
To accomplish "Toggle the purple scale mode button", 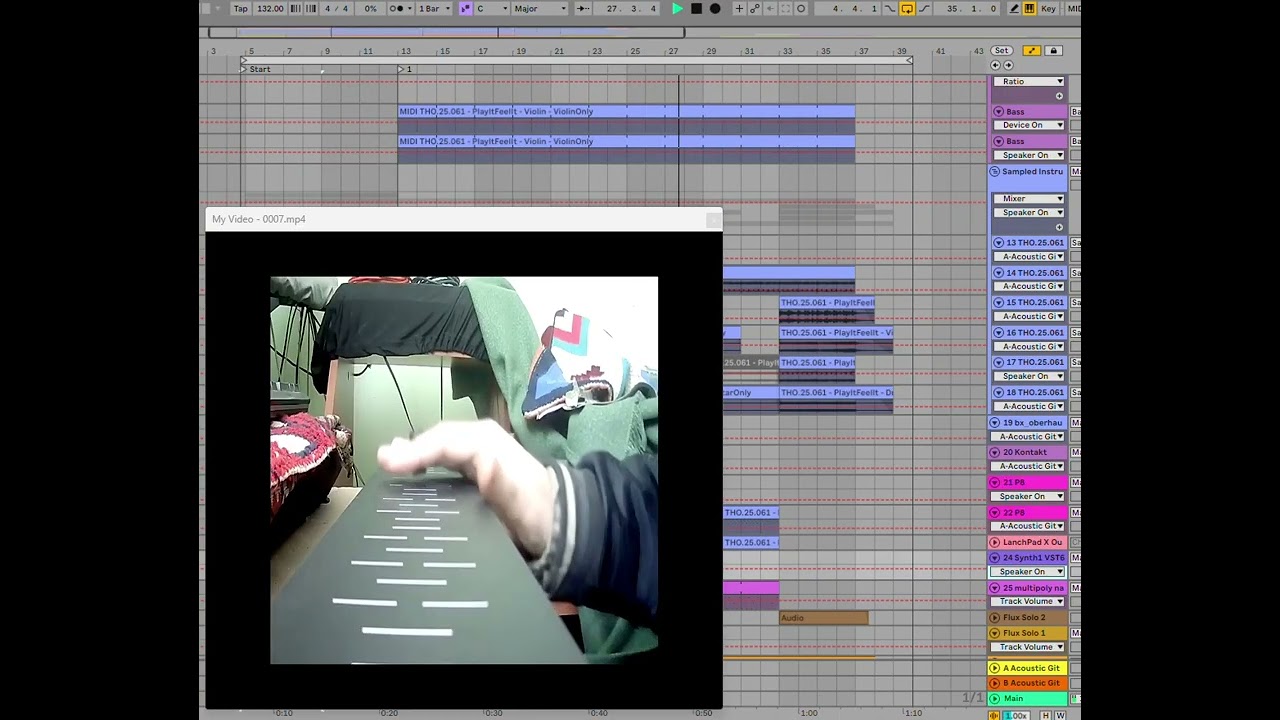I will point(465,8).
